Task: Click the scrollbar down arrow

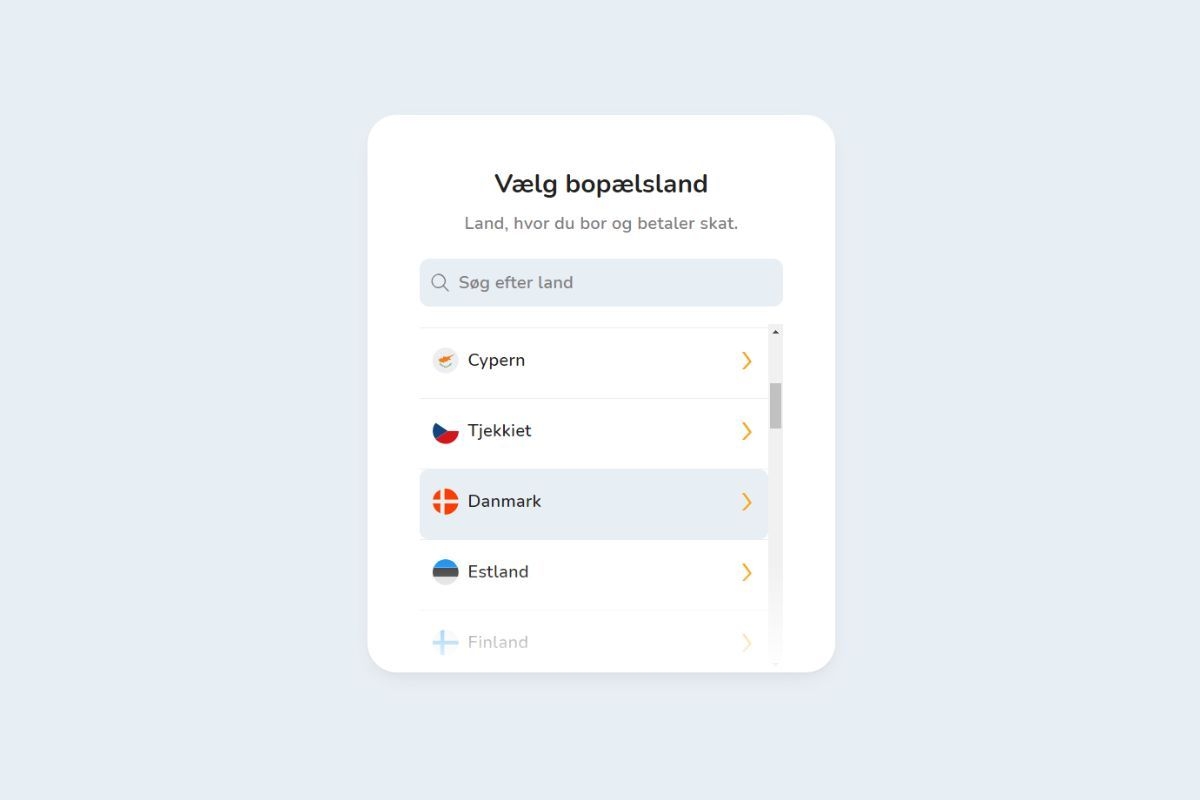Action: click(x=776, y=664)
